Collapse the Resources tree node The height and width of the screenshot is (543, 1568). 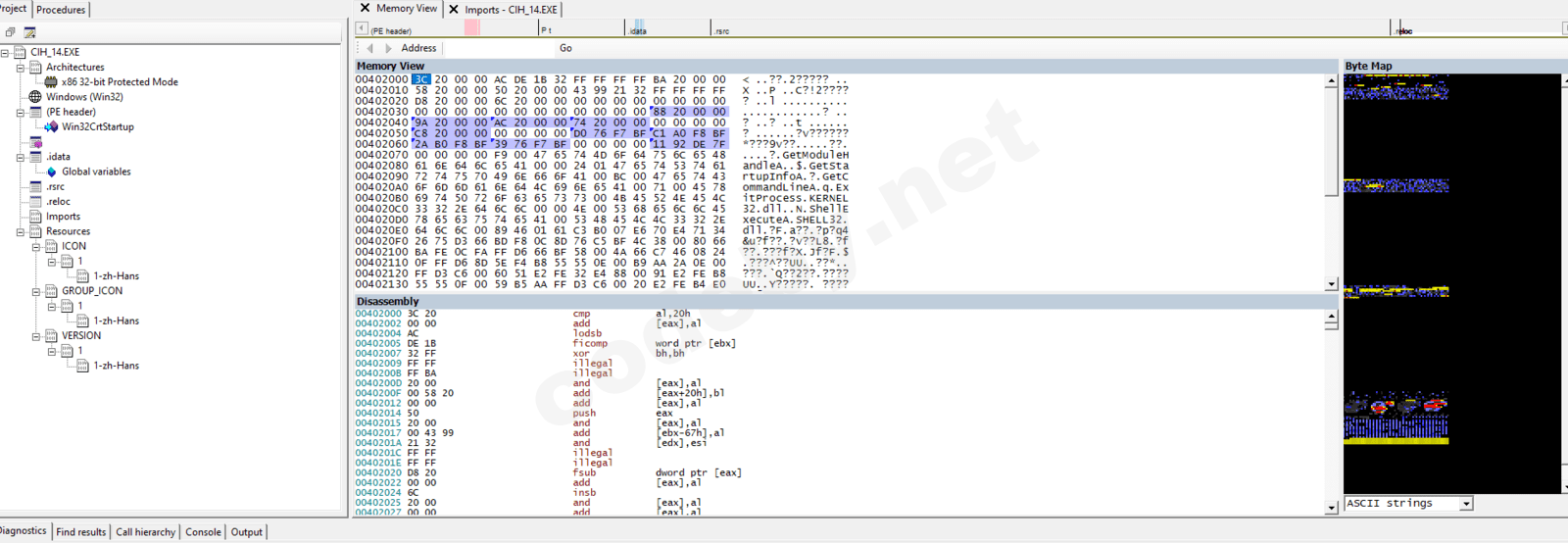21,231
